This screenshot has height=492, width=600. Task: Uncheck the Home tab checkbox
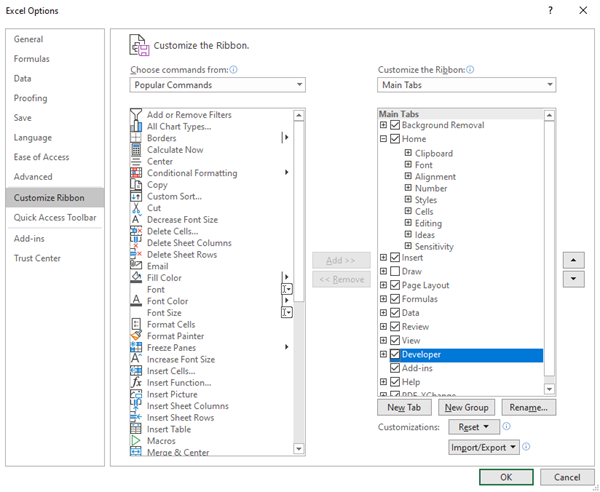(x=395, y=139)
